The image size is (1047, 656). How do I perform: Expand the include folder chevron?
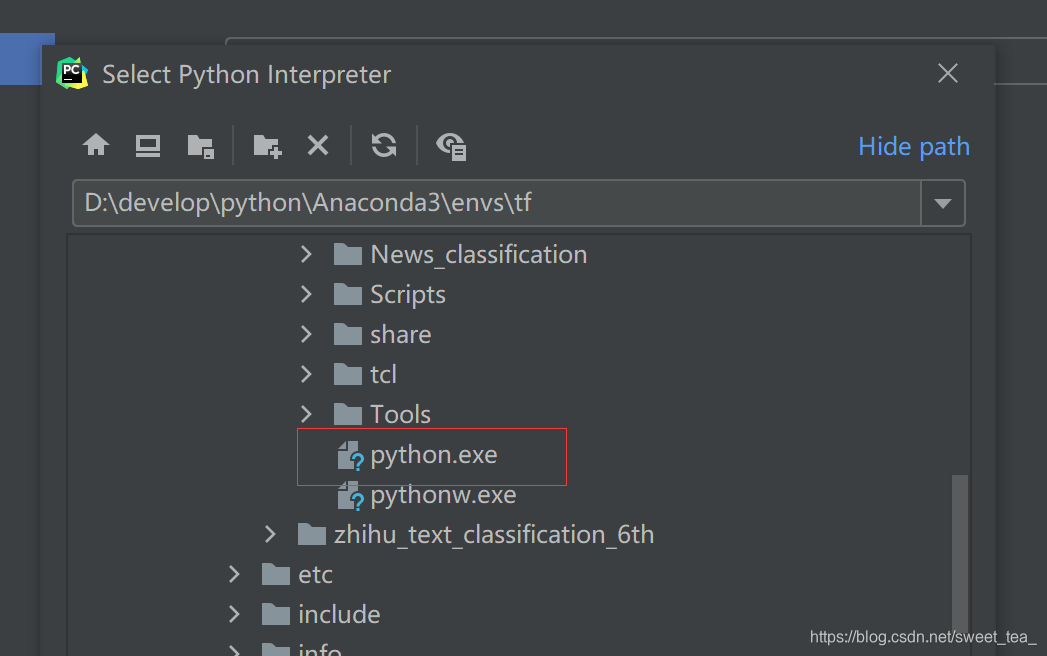(234, 615)
